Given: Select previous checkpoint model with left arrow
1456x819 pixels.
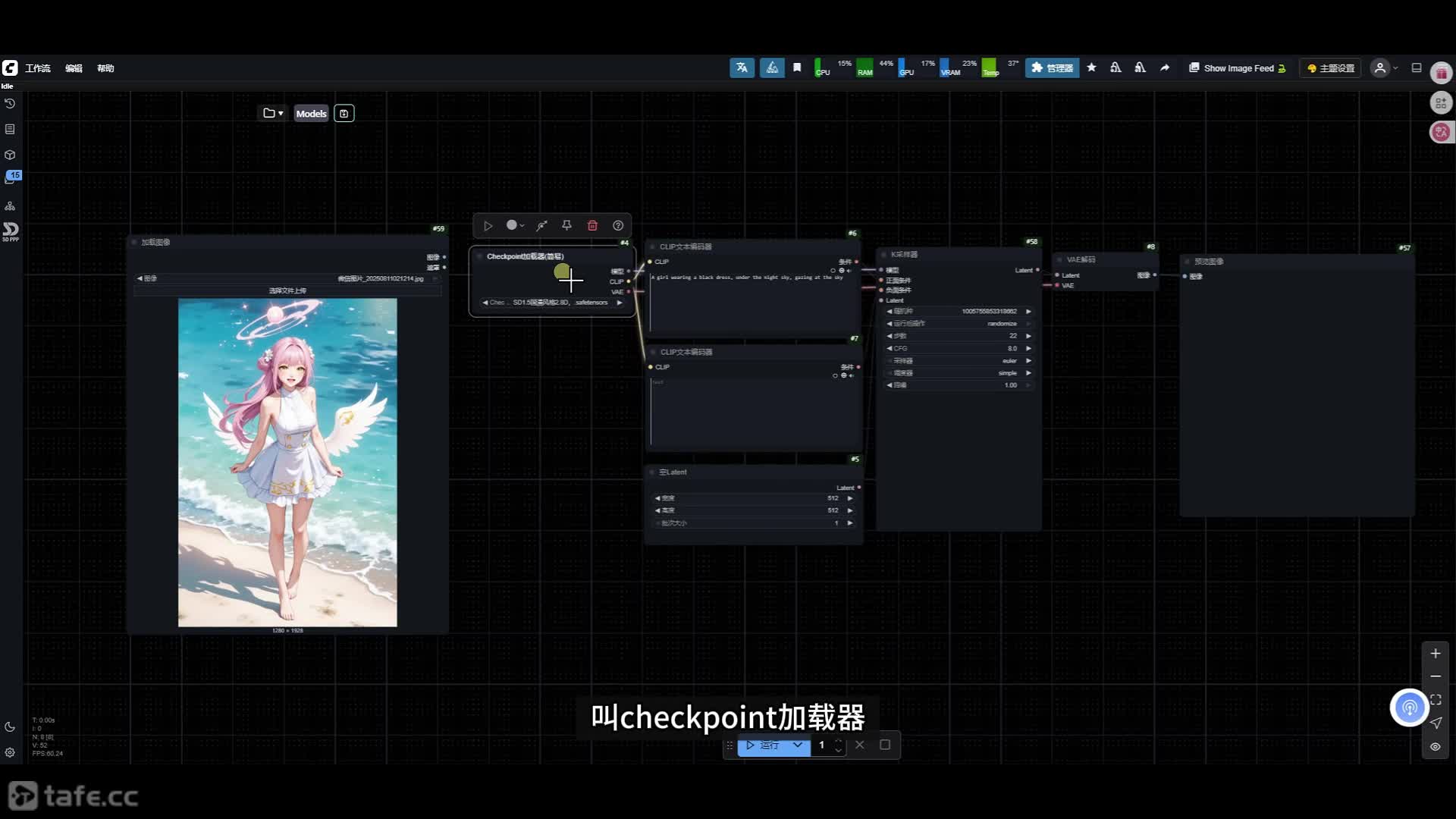Looking at the screenshot, I should point(485,303).
